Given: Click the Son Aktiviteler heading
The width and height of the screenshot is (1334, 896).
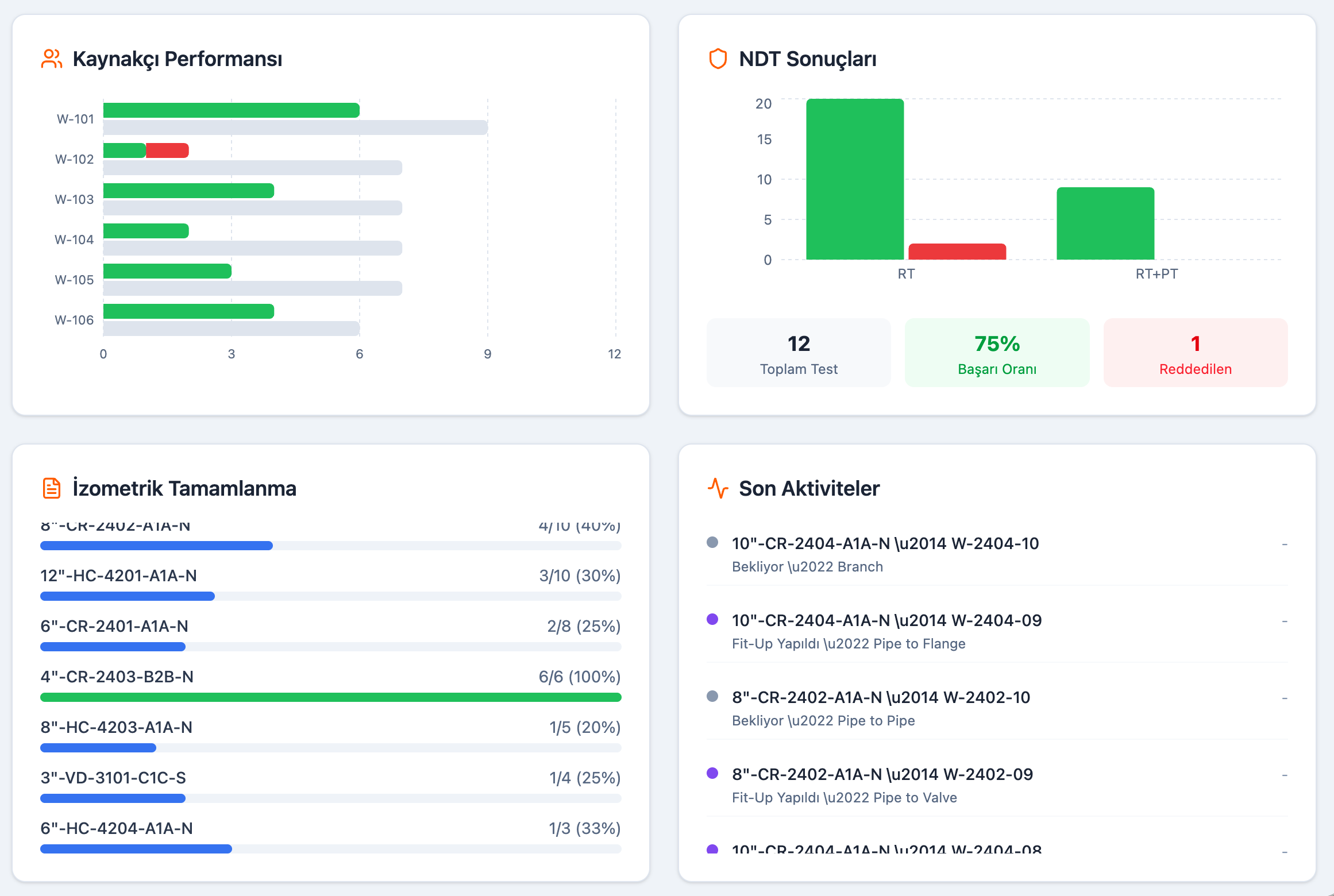Looking at the screenshot, I should 809,488.
